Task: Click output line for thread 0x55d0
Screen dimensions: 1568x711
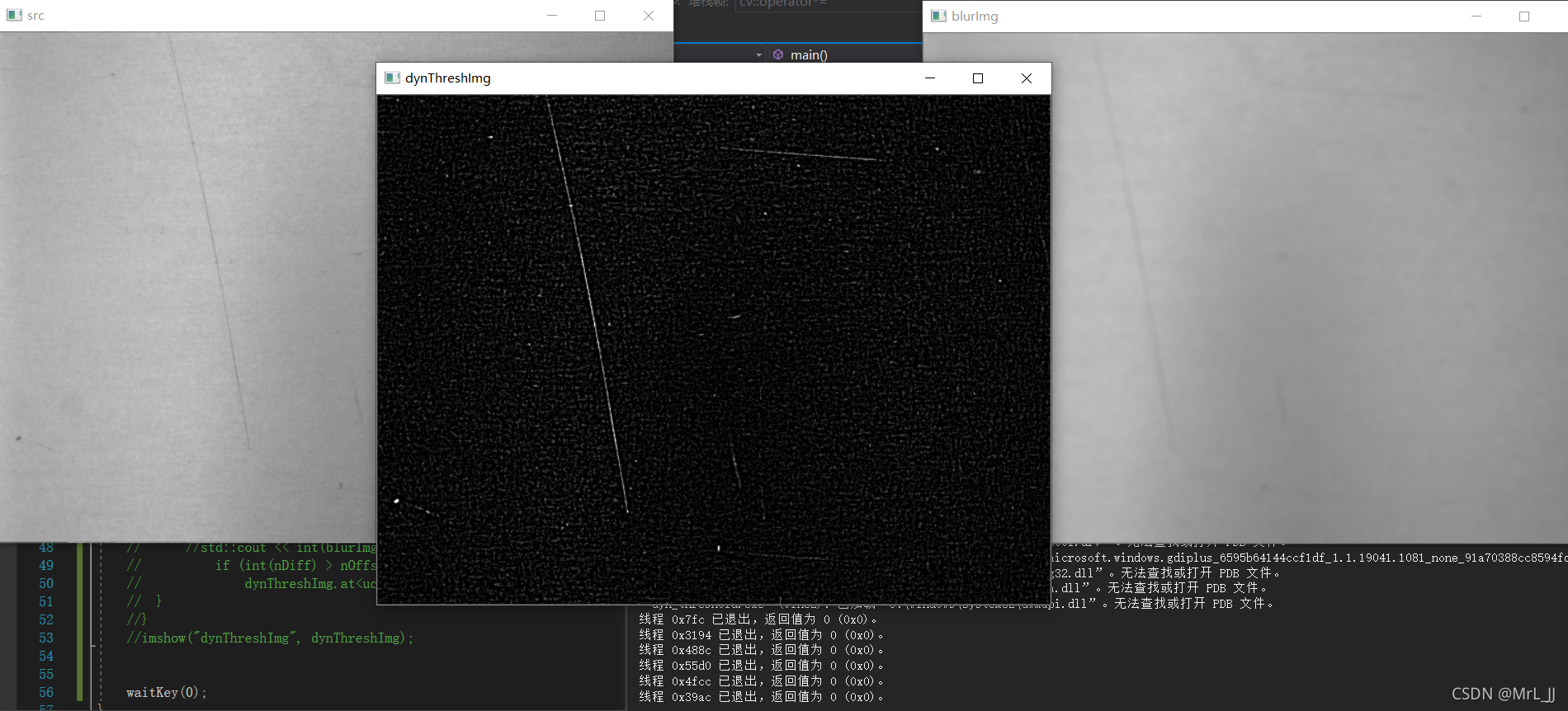Action: 761,666
